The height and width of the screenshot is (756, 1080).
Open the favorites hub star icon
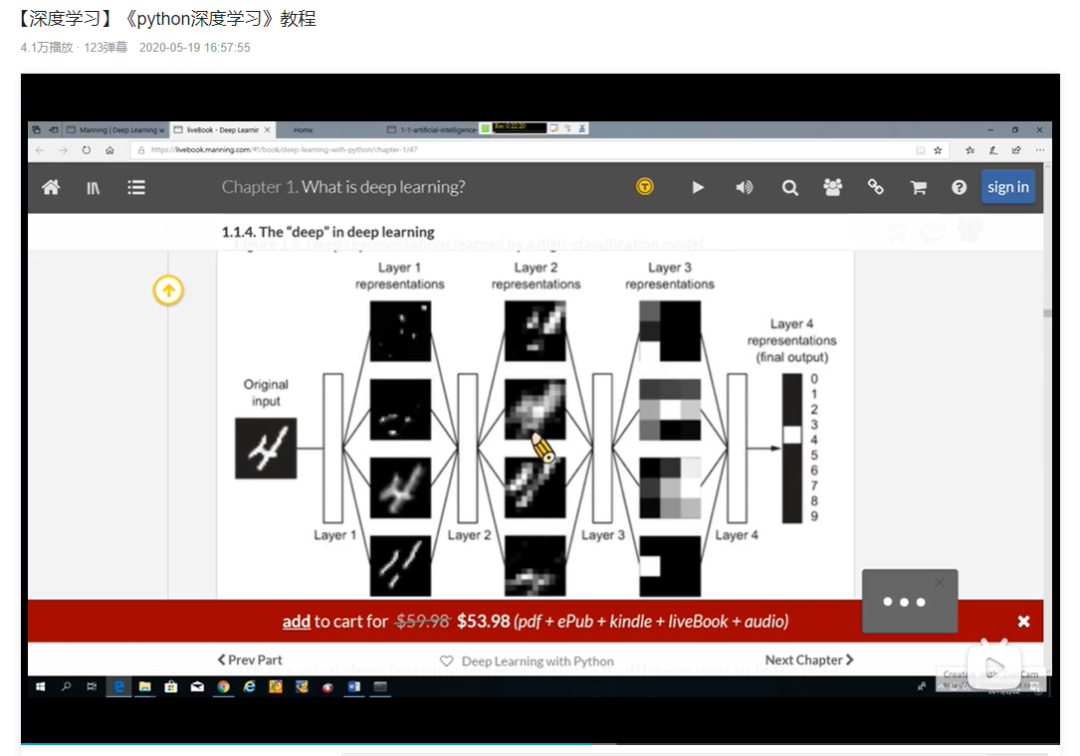click(970, 150)
